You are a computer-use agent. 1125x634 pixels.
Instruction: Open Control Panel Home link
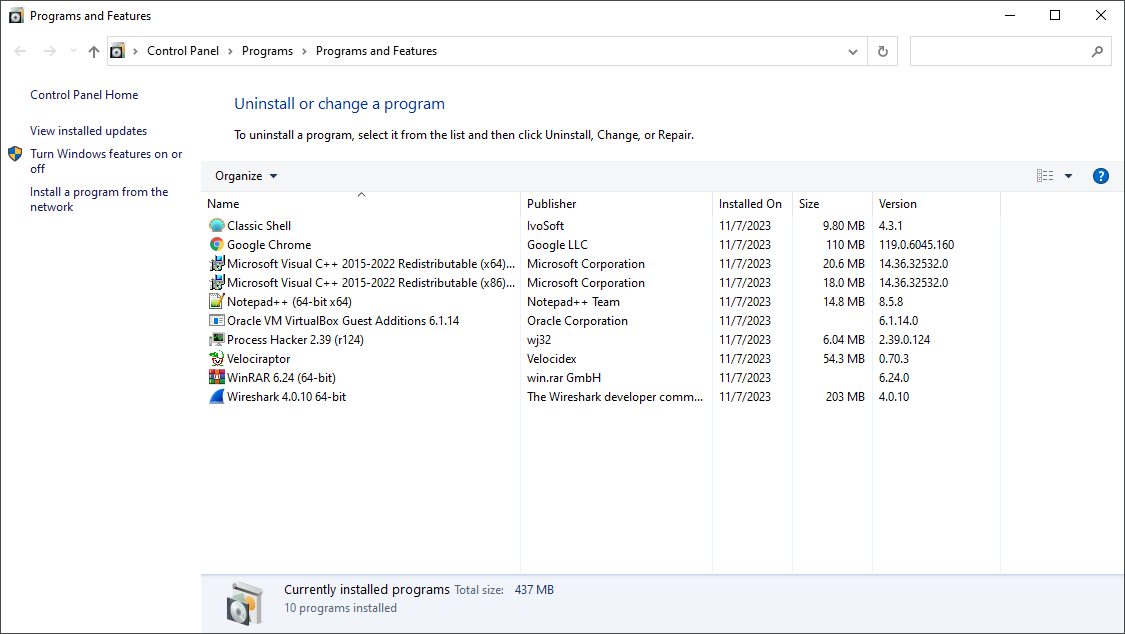click(x=84, y=95)
